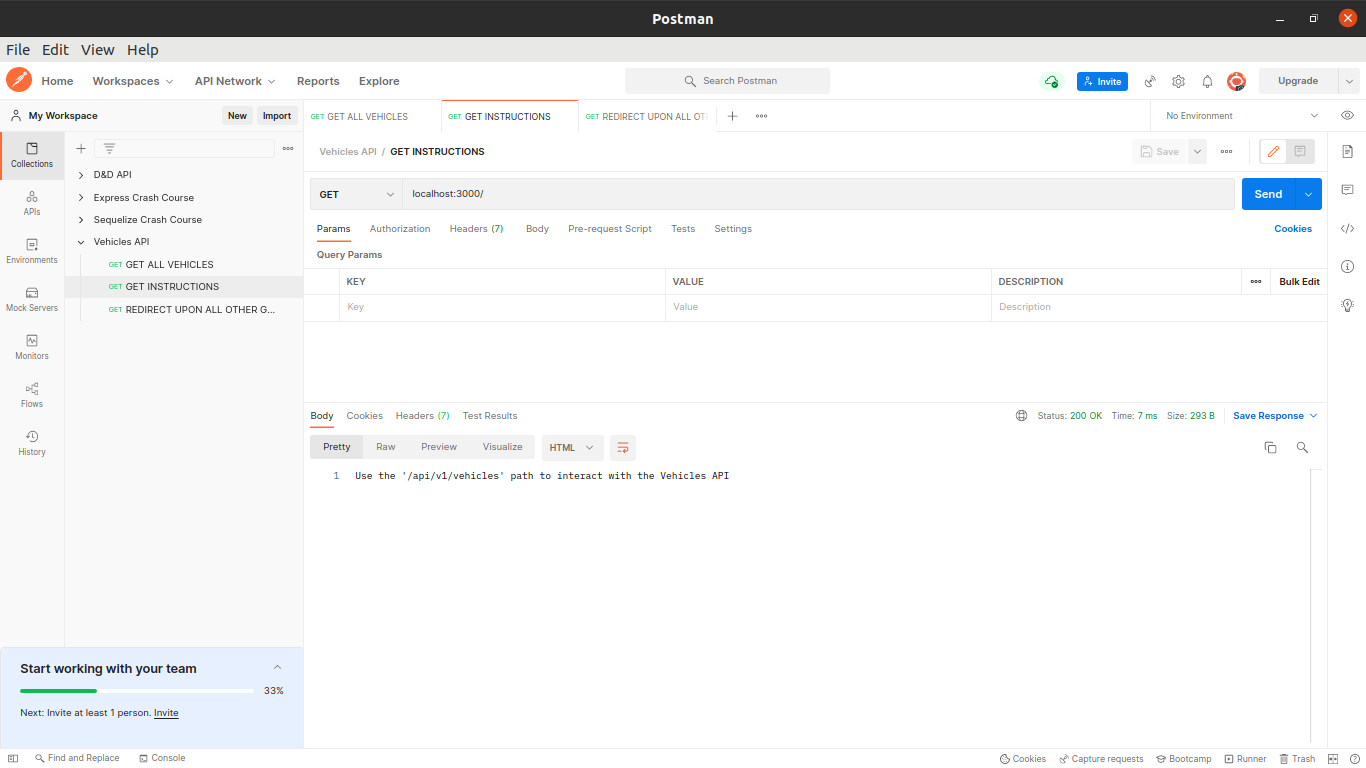
Task: Open request documentation in the right sidebar
Action: [x=1347, y=151]
